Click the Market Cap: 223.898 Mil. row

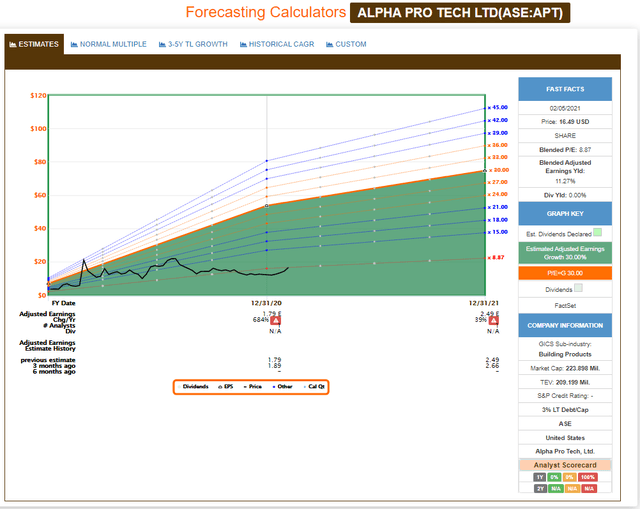[565, 368]
